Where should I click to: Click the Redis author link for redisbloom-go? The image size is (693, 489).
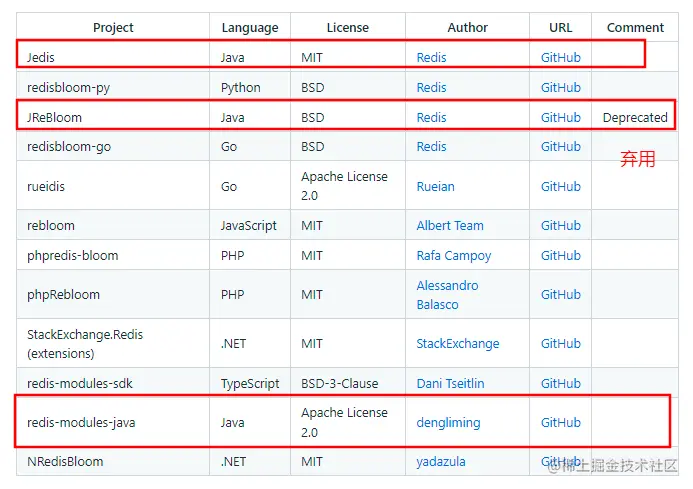coord(431,147)
